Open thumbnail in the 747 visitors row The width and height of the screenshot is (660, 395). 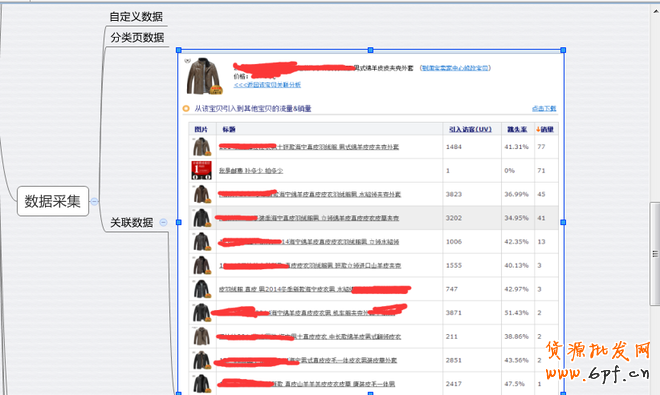point(202,289)
